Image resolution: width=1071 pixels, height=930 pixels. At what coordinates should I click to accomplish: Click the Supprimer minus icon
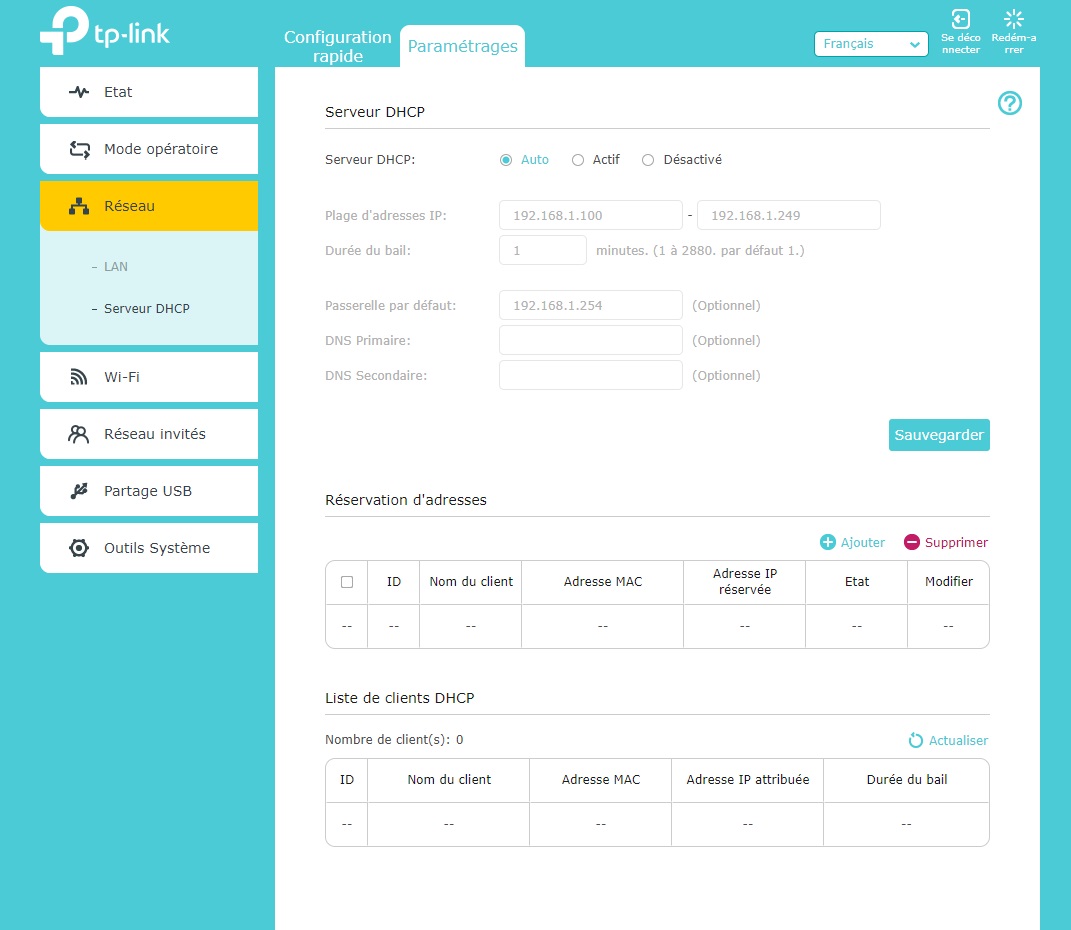911,542
